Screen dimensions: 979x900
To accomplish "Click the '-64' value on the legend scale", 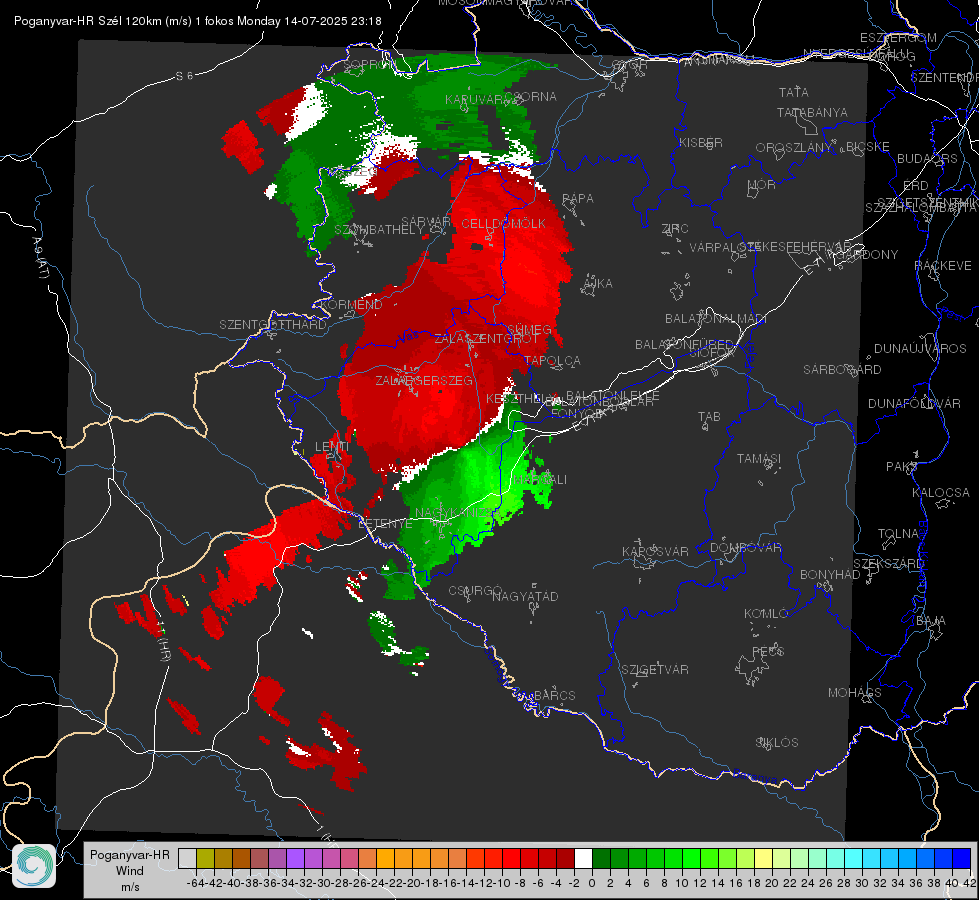I will [x=195, y=883].
